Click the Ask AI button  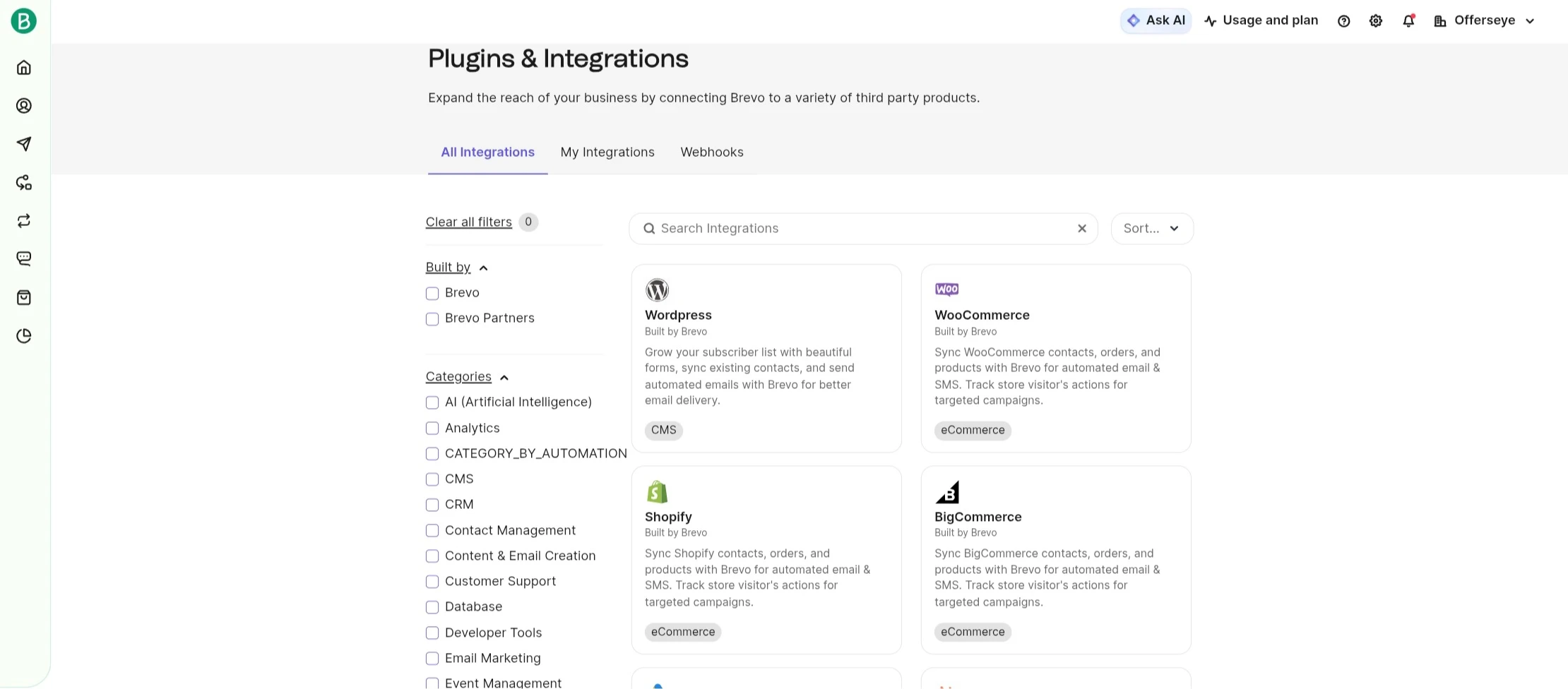pyautogui.click(x=1156, y=21)
